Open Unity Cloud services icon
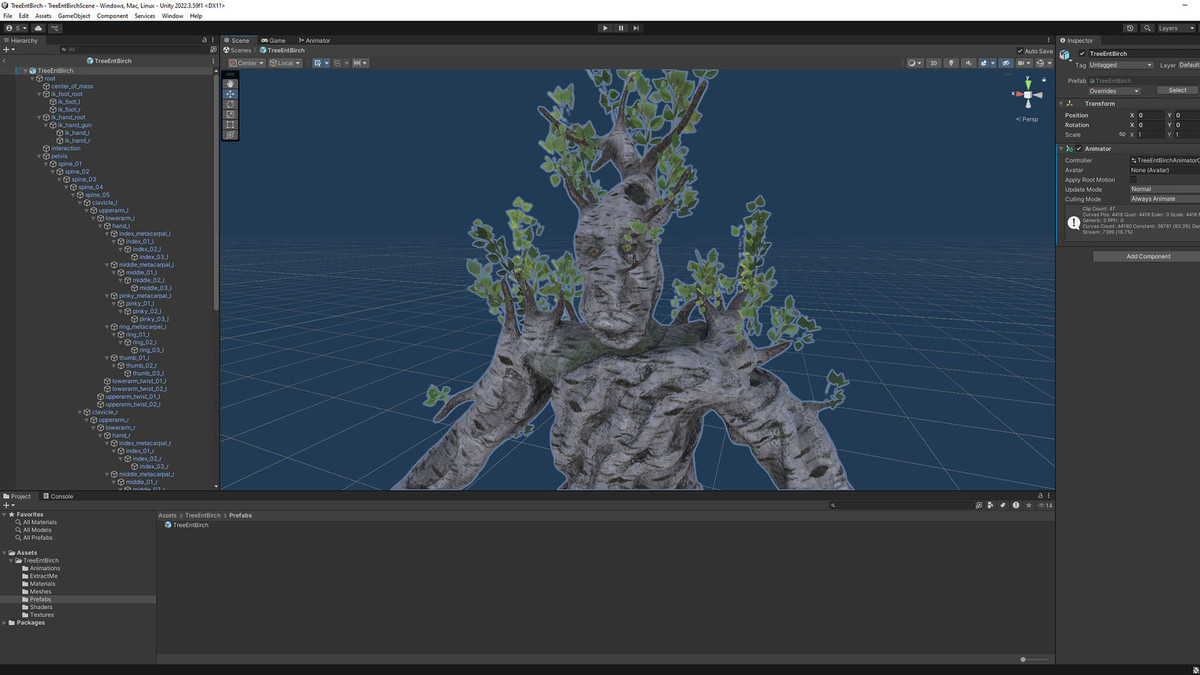1200x675 pixels. click(38, 28)
